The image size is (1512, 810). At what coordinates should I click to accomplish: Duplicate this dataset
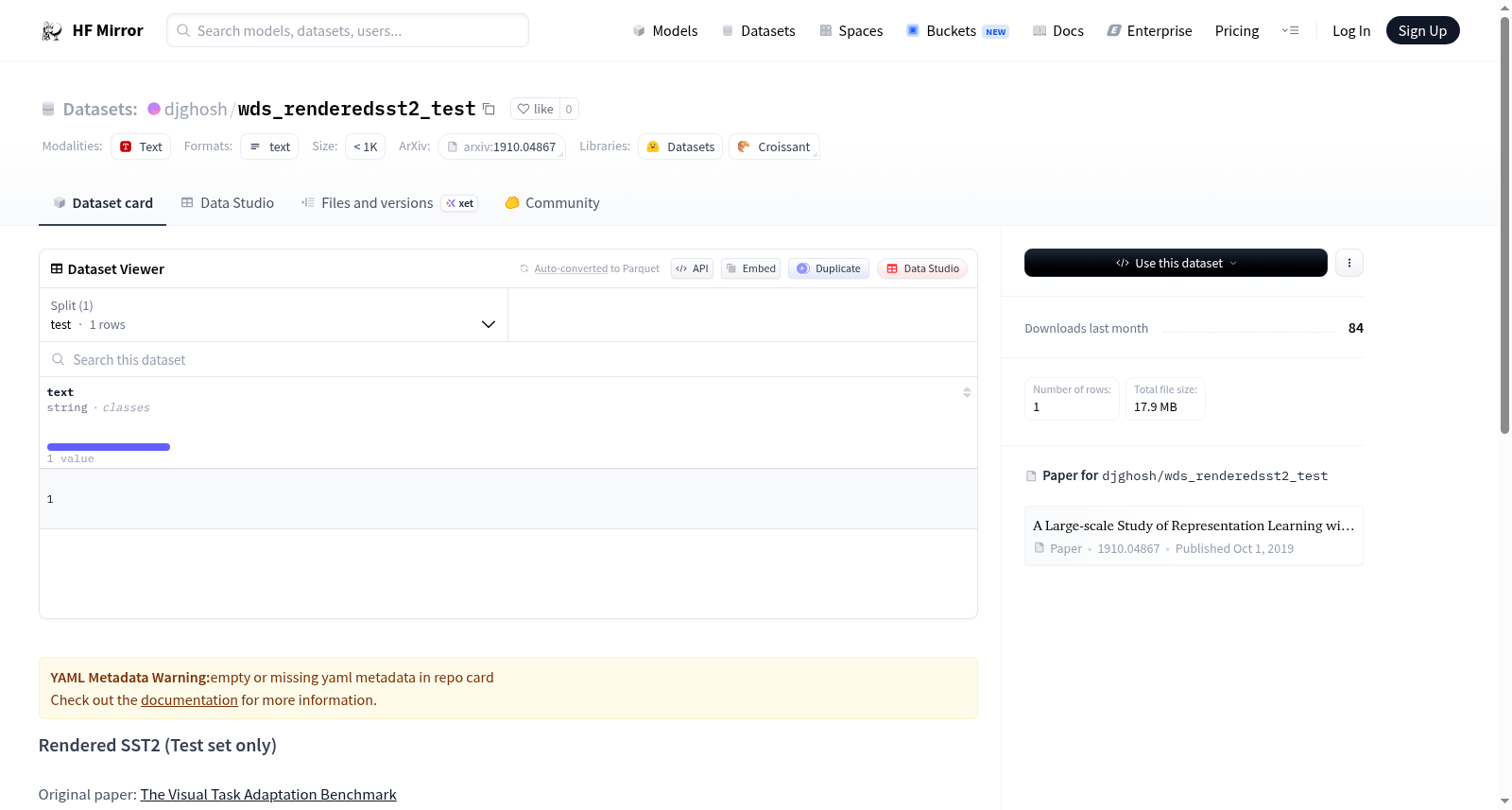[829, 268]
